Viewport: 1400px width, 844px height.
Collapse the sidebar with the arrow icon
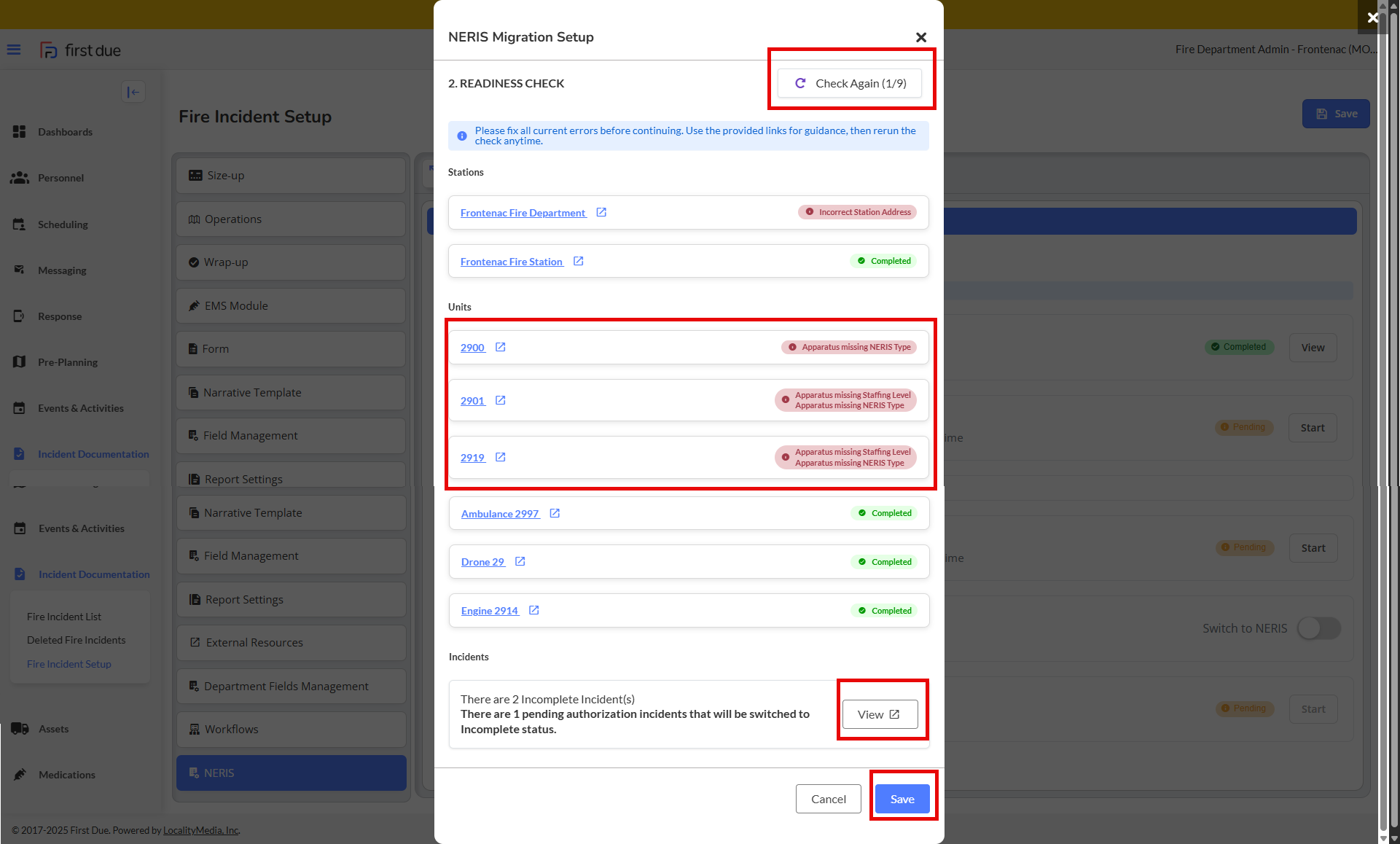click(133, 92)
